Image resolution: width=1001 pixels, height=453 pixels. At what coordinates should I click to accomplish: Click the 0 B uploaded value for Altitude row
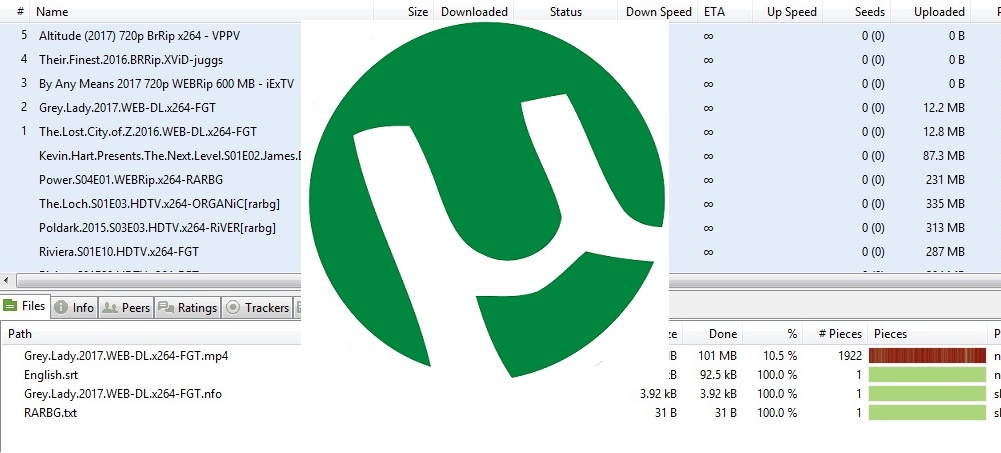coord(956,36)
